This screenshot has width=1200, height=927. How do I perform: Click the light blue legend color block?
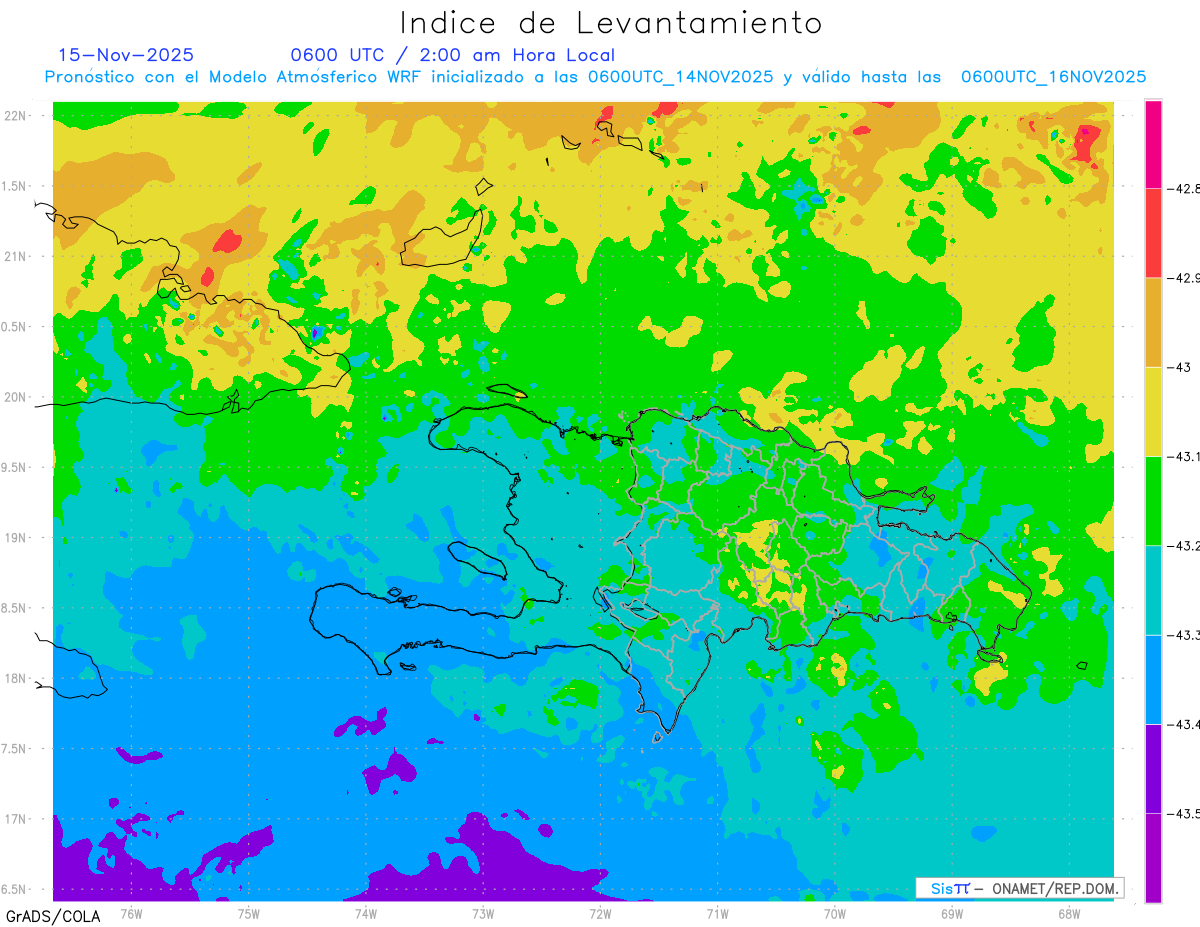tap(1153, 679)
